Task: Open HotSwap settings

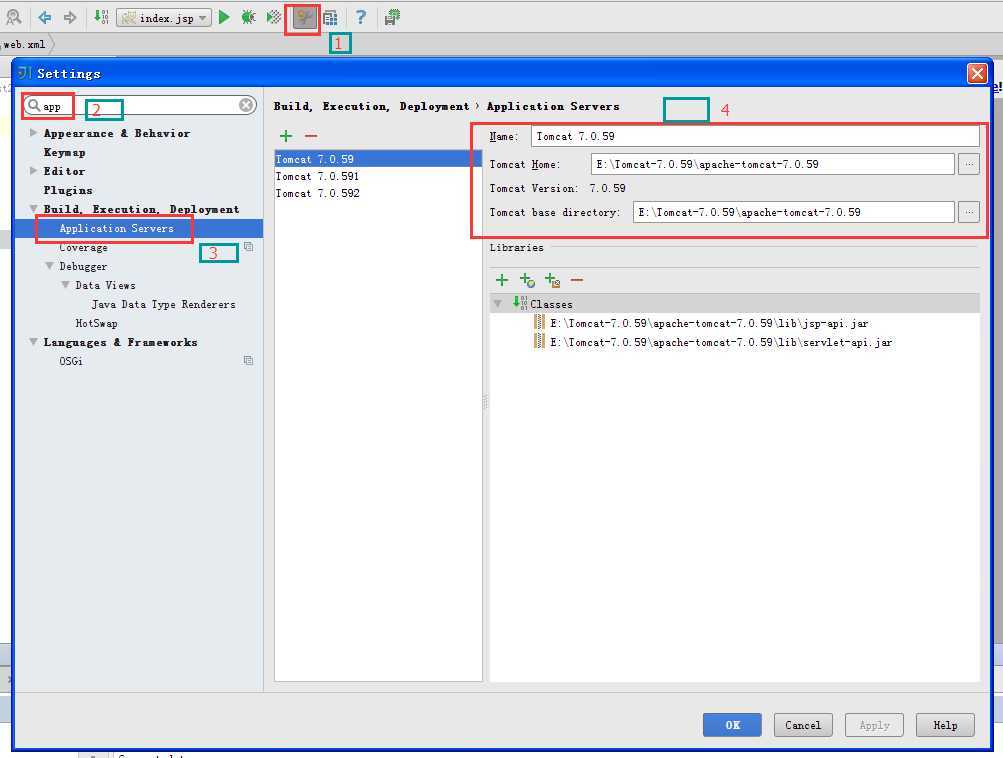Action: (97, 324)
